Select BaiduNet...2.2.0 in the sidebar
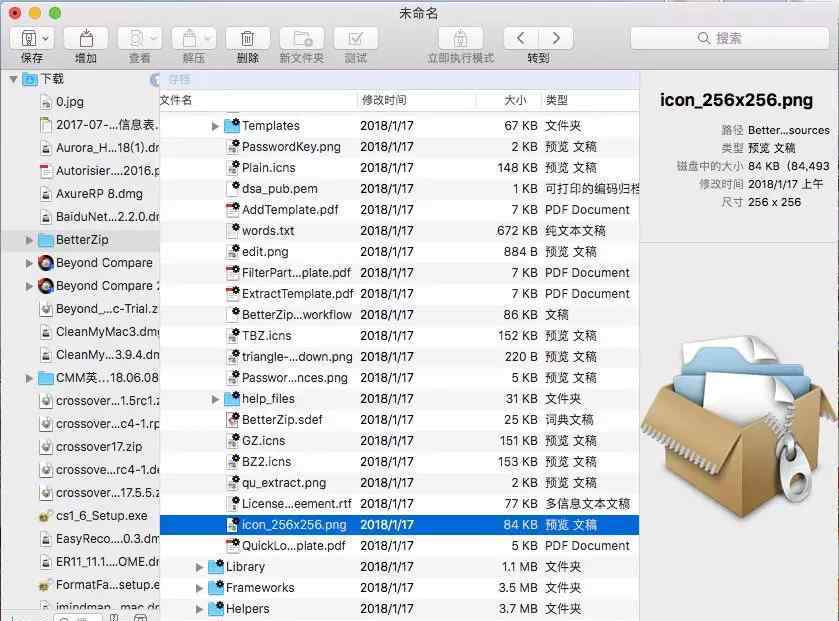Image resolution: width=839 pixels, height=621 pixels. (108, 217)
